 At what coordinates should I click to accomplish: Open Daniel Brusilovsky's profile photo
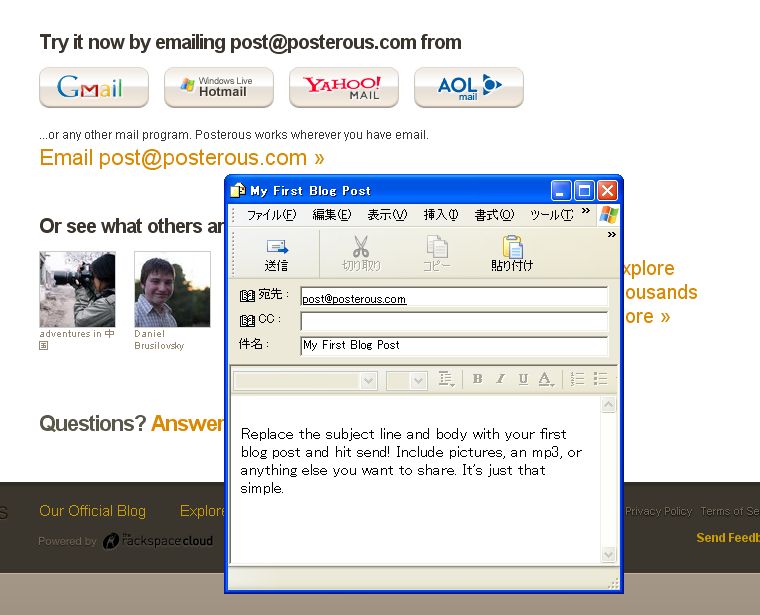[x=173, y=289]
